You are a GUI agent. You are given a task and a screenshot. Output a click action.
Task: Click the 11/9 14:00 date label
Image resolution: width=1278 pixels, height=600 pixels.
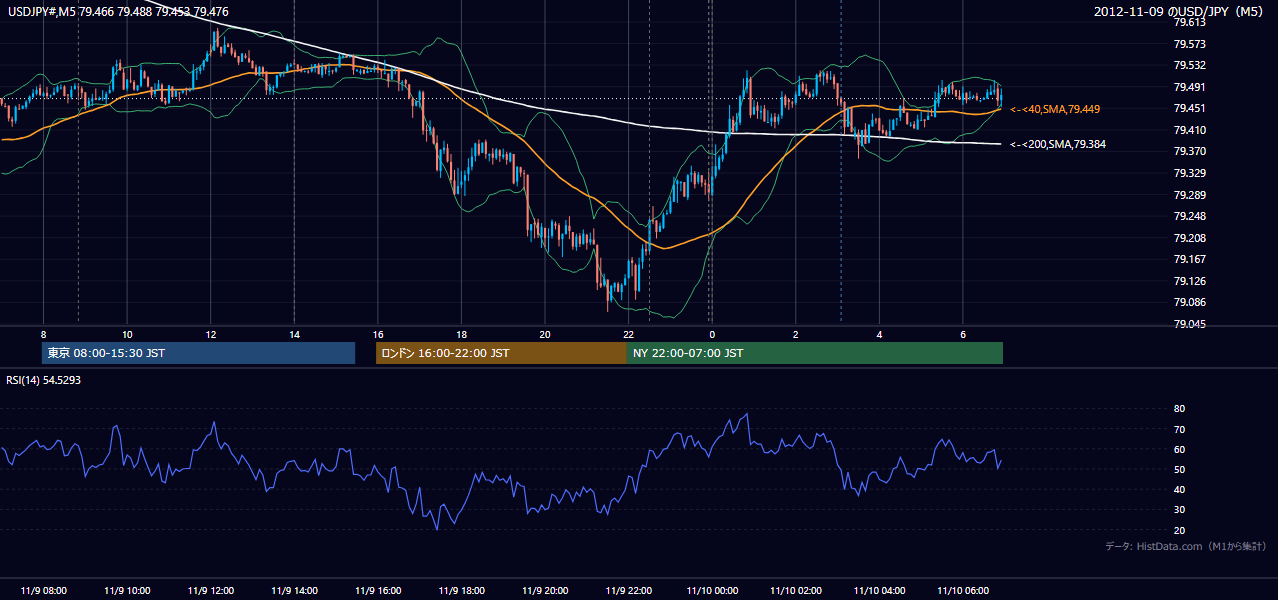tap(294, 591)
